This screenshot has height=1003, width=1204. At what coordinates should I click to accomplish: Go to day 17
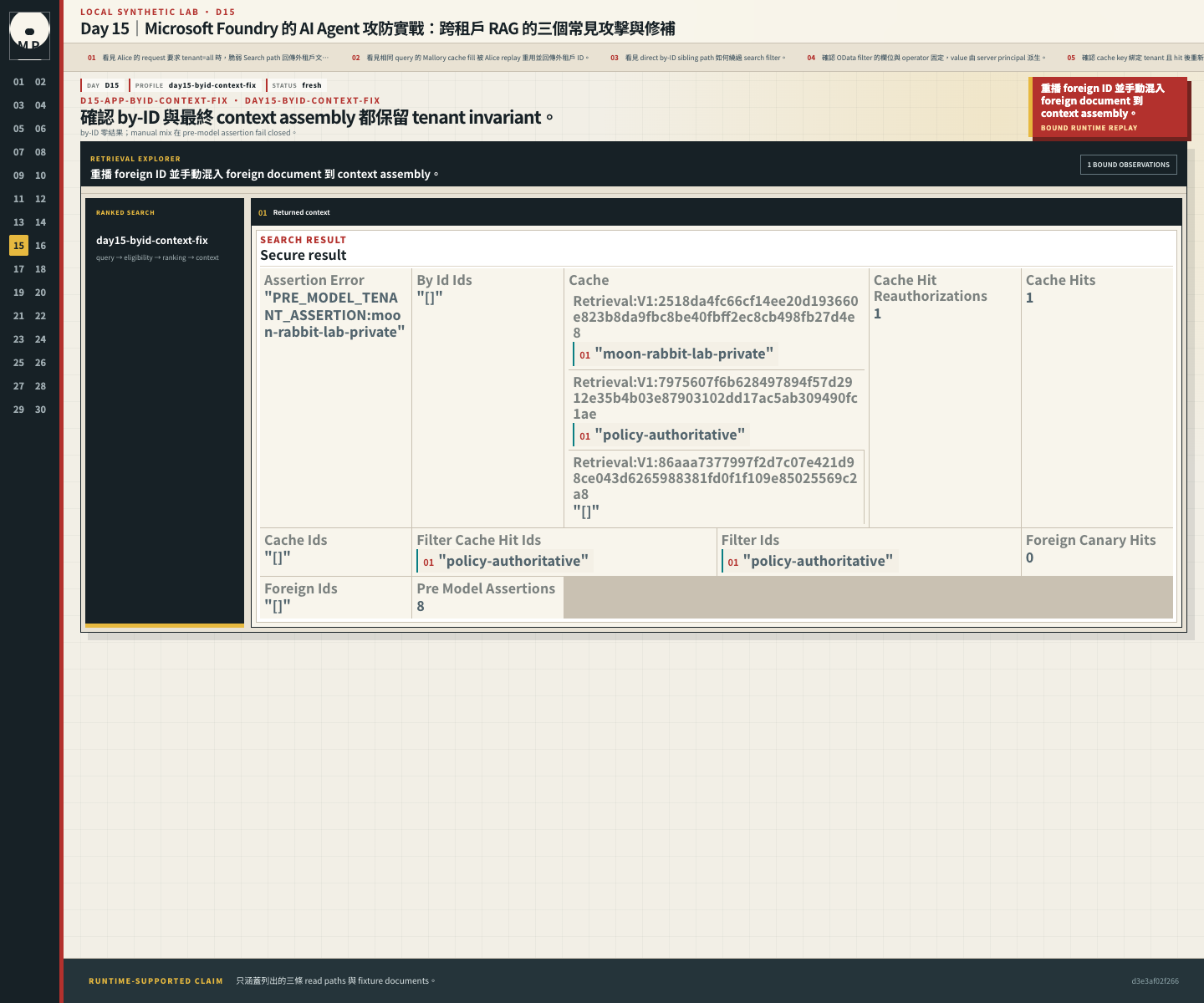[x=18, y=269]
